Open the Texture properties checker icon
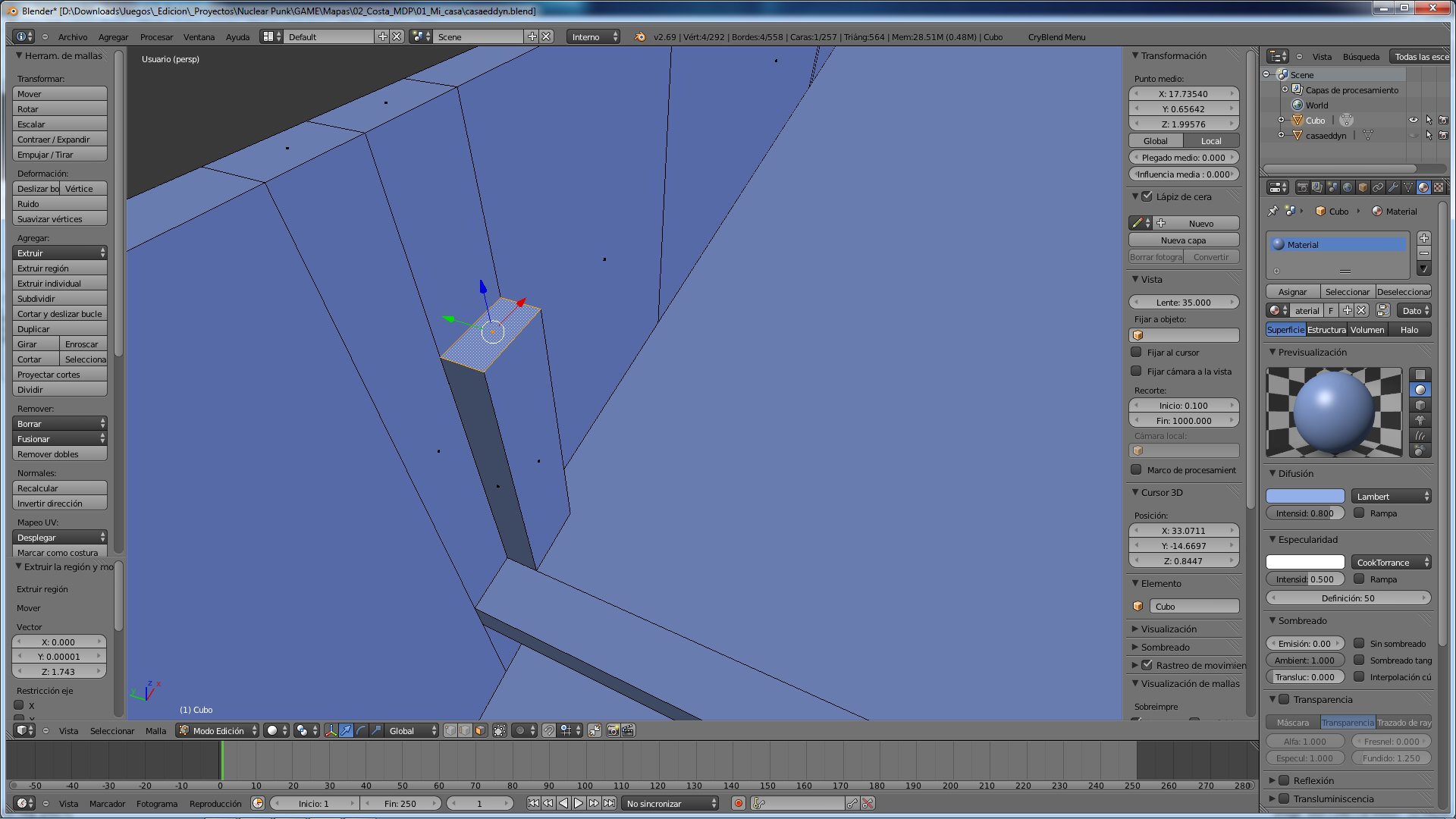Screen dimensions: 1456x819 1439,187
